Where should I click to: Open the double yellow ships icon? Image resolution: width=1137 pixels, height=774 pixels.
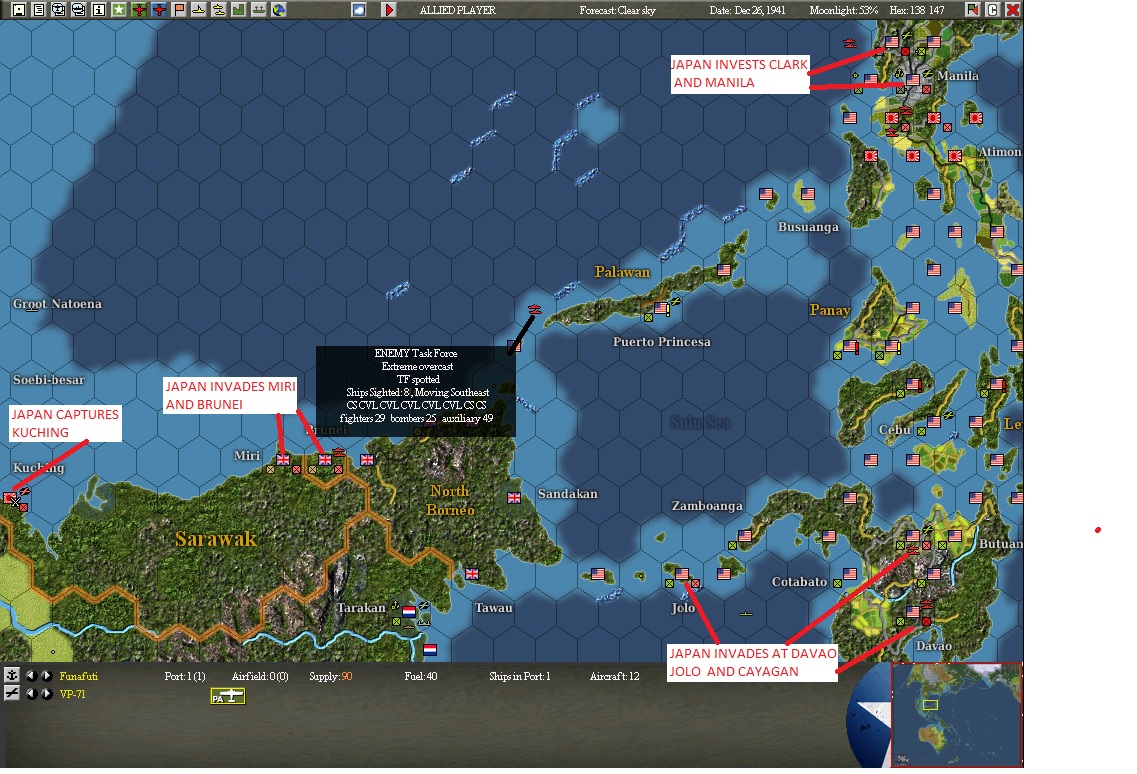tap(218, 9)
